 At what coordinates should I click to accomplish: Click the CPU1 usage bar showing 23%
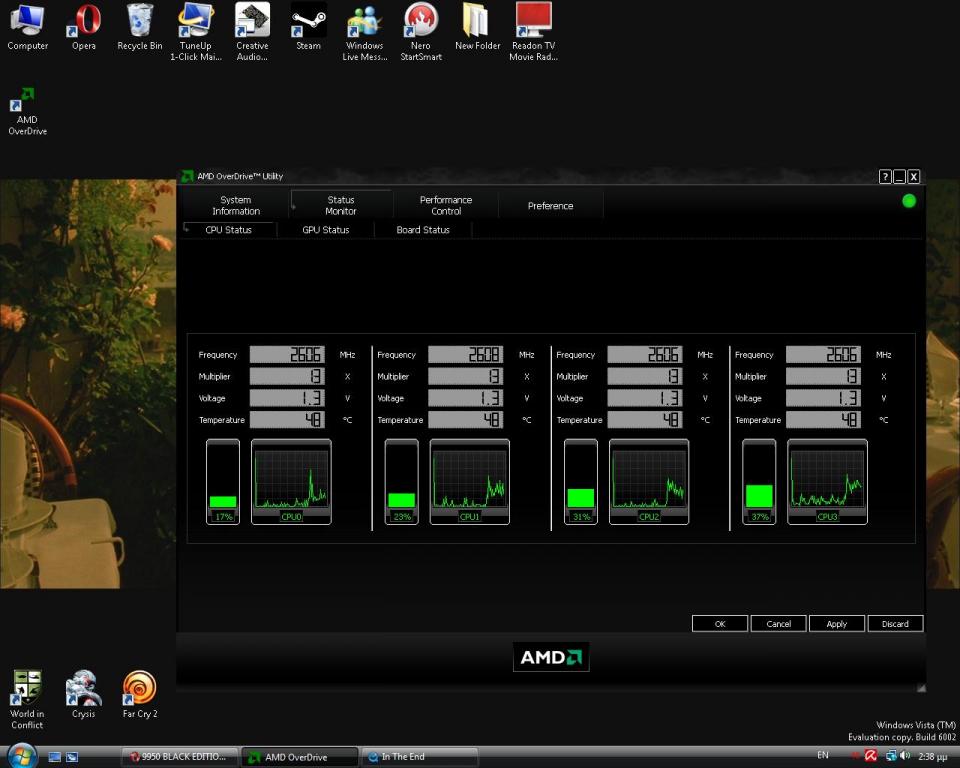(402, 481)
